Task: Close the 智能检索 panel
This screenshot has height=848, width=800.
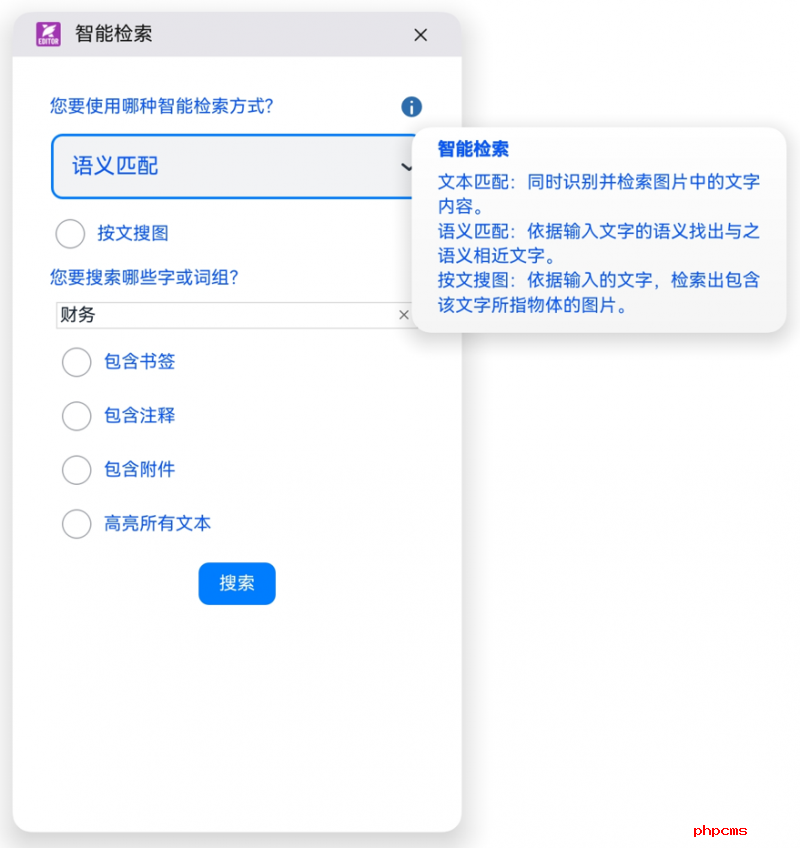Action: pyautogui.click(x=421, y=35)
